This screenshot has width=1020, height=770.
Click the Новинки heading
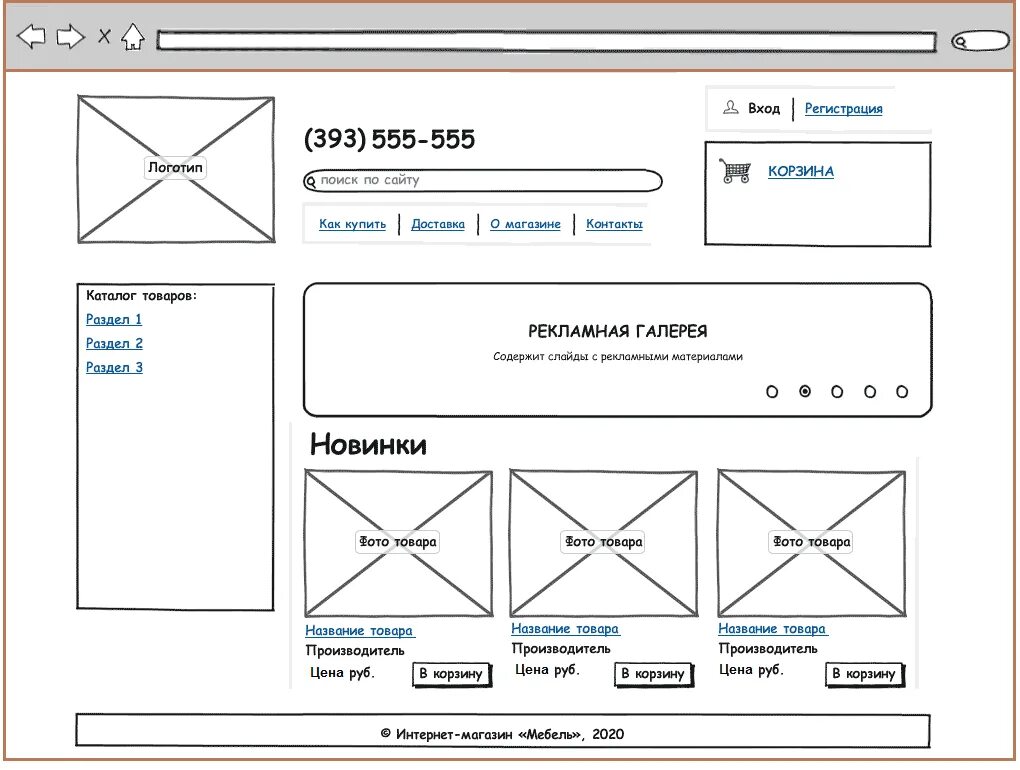tap(368, 445)
